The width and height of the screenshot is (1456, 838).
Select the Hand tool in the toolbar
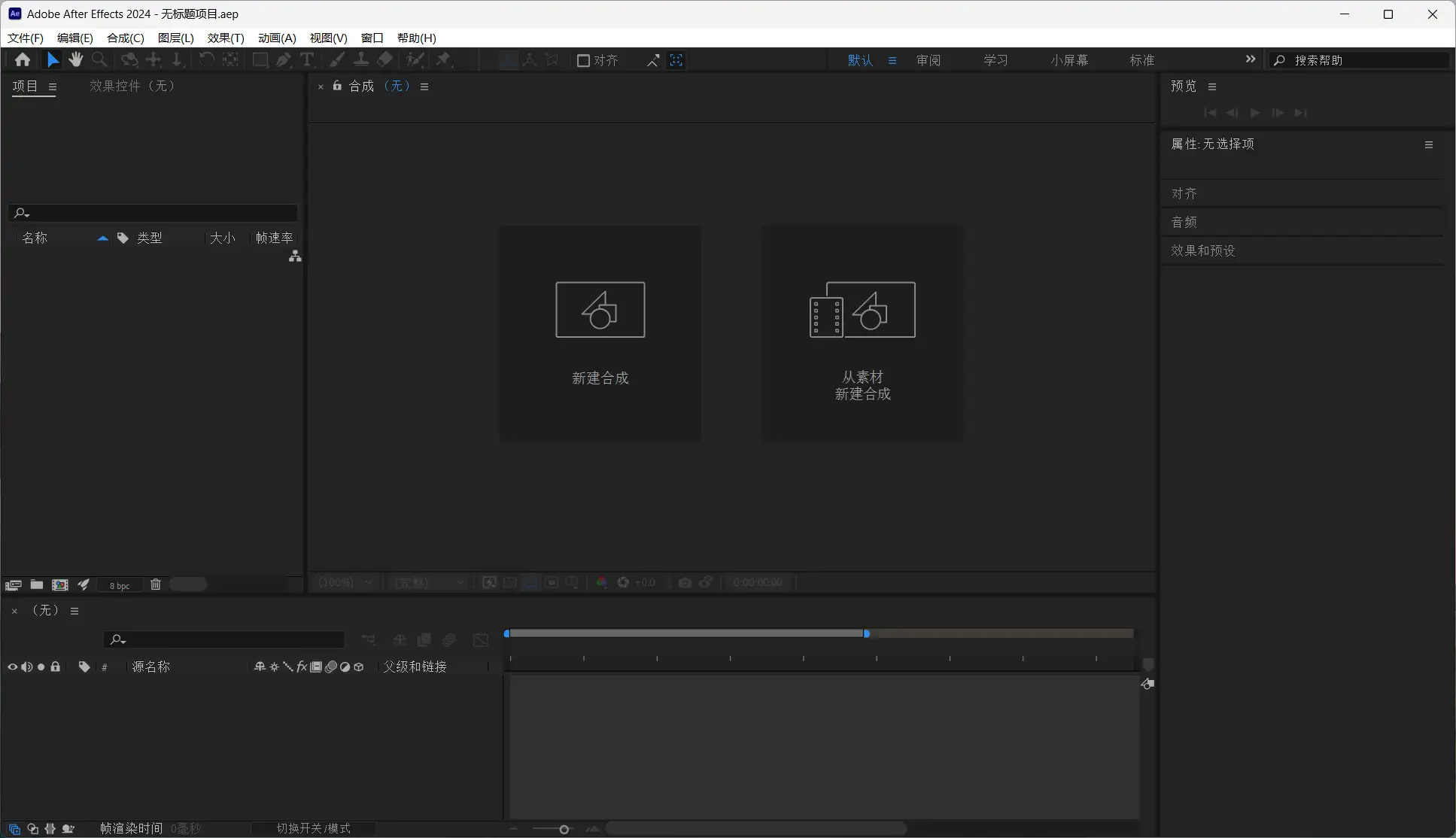(76, 59)
